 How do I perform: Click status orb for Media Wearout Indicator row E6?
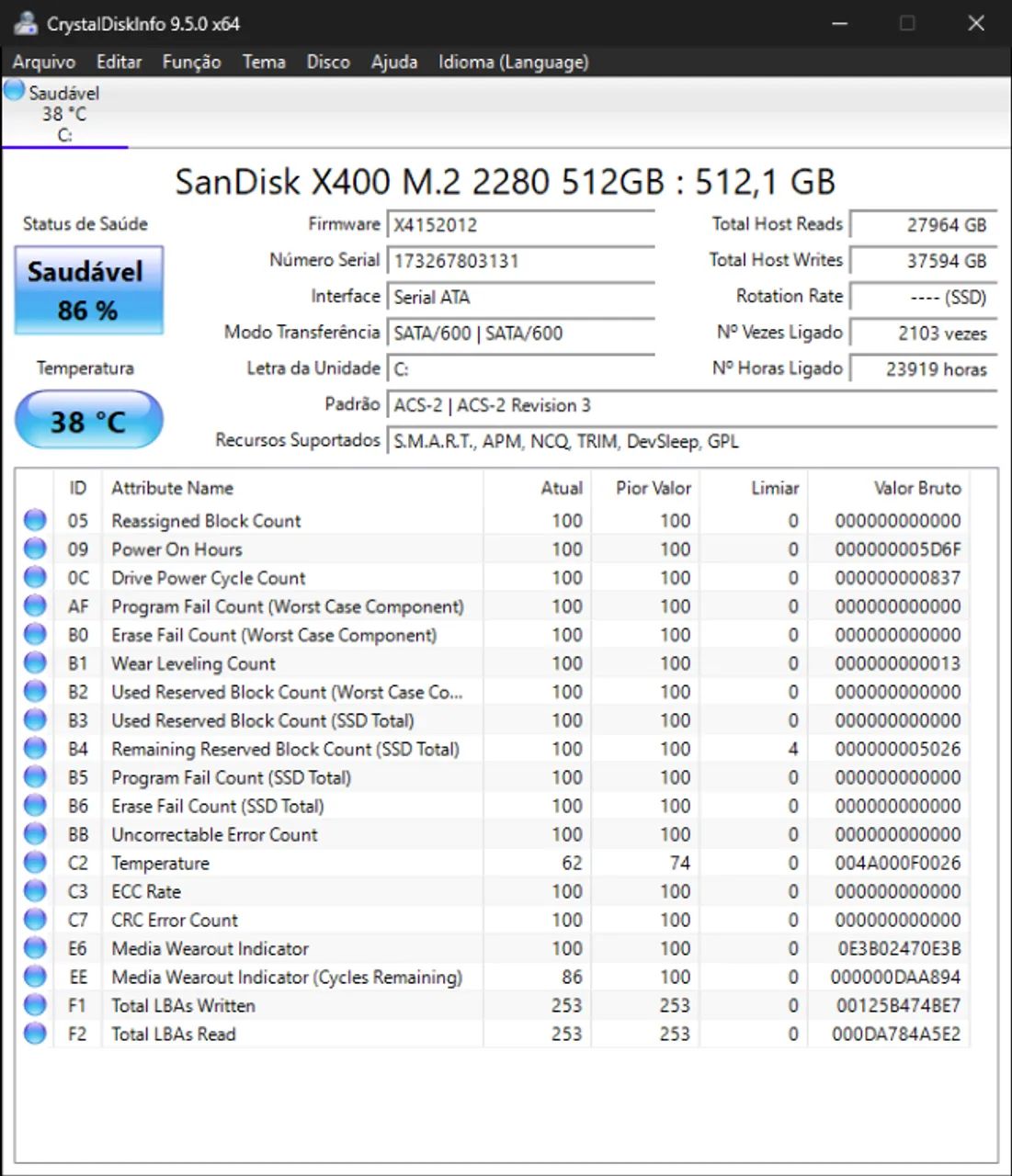(x=35, y=947)
